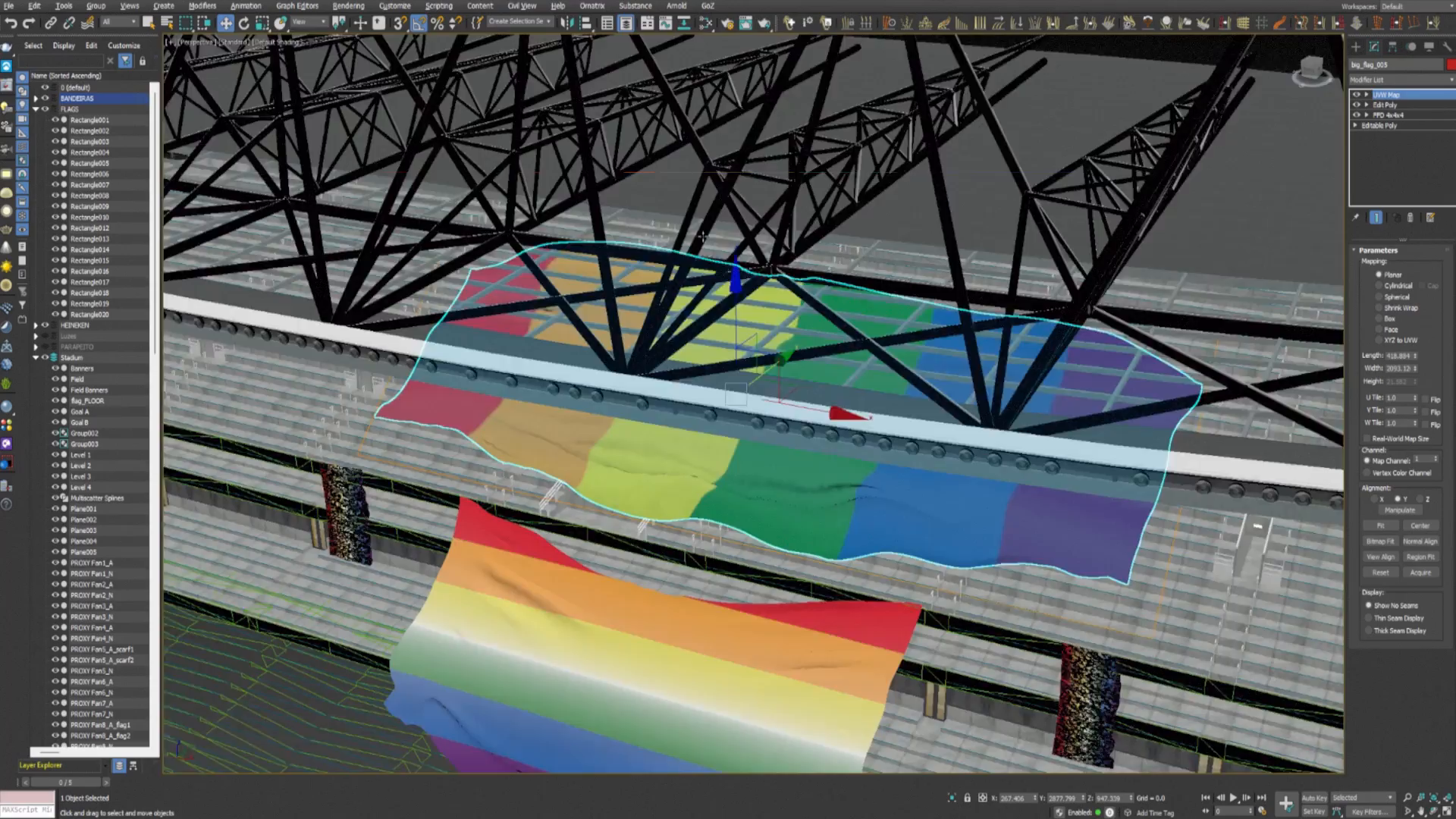Viewport: 1456px width, 819px height.
Task: Click Remove modifier trash icon
Action: point(1410,218)
